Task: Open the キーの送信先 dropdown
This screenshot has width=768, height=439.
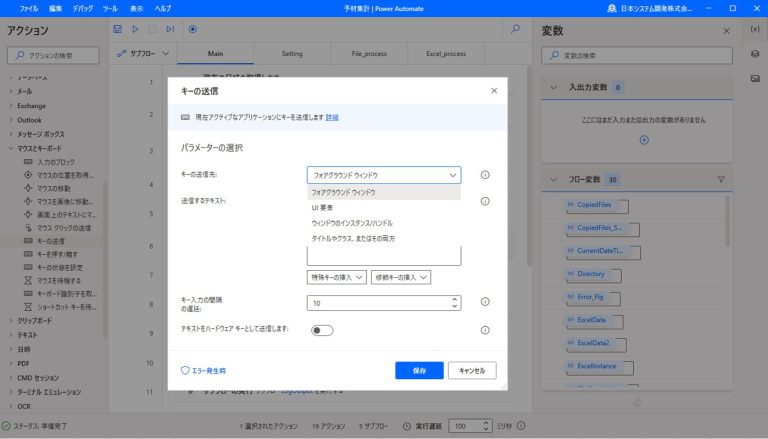Action: coord(384,175)
